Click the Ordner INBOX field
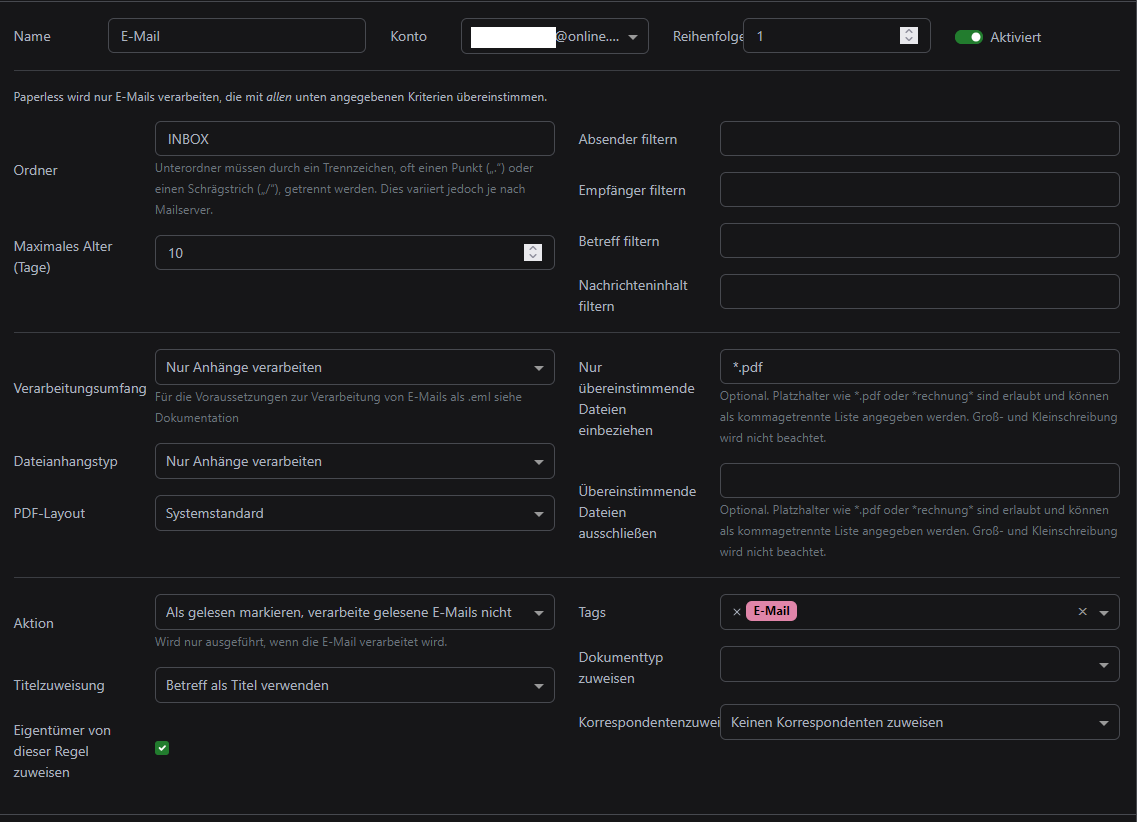1137x822 pixels. tap(354, 139)
